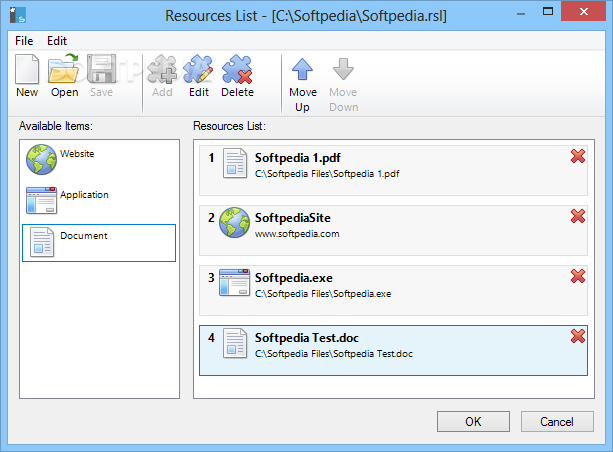Click the Add label in the toolbar

pos(162,92)
